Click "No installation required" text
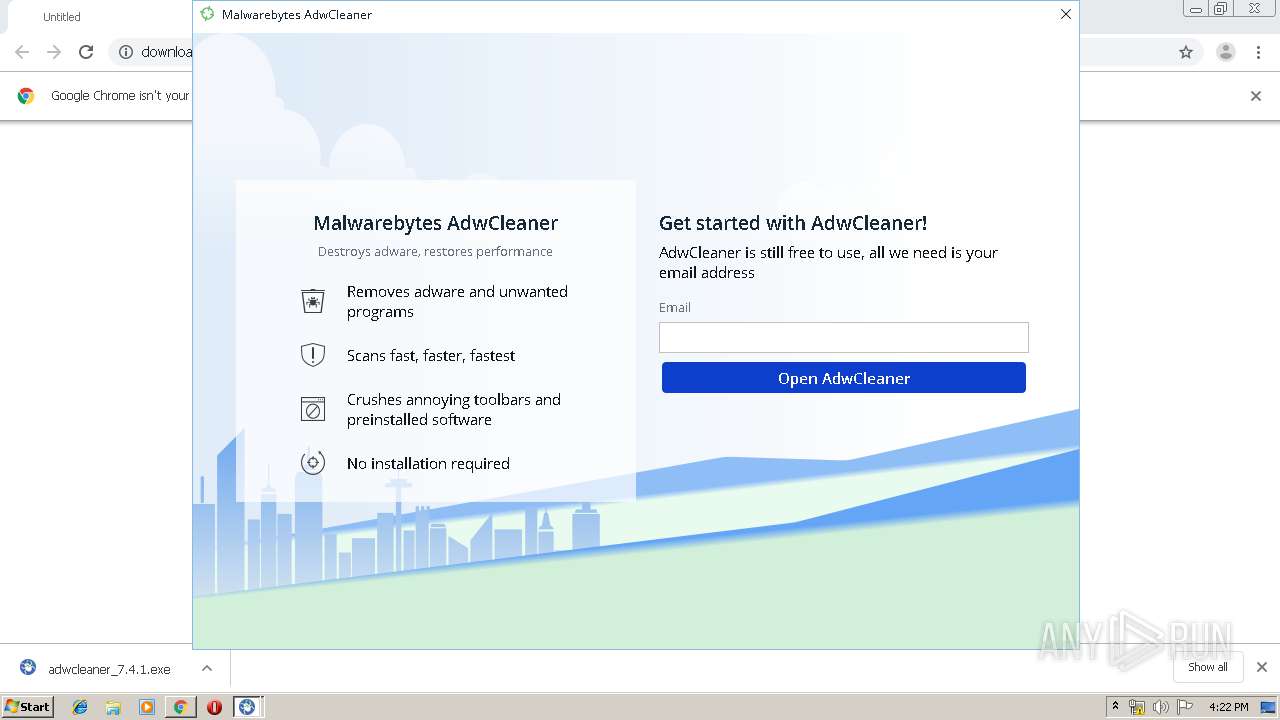This screenshot has width=1280, height=720. coord(428,463)
